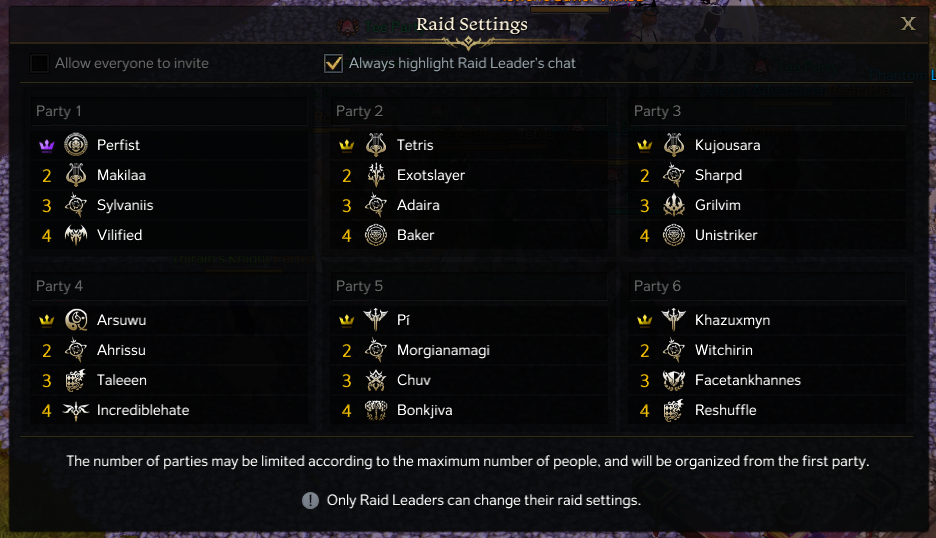Click the class icon next to Vilified
Image resolution: width=936 pixels, height=538 pixels.
coord(76,235)
